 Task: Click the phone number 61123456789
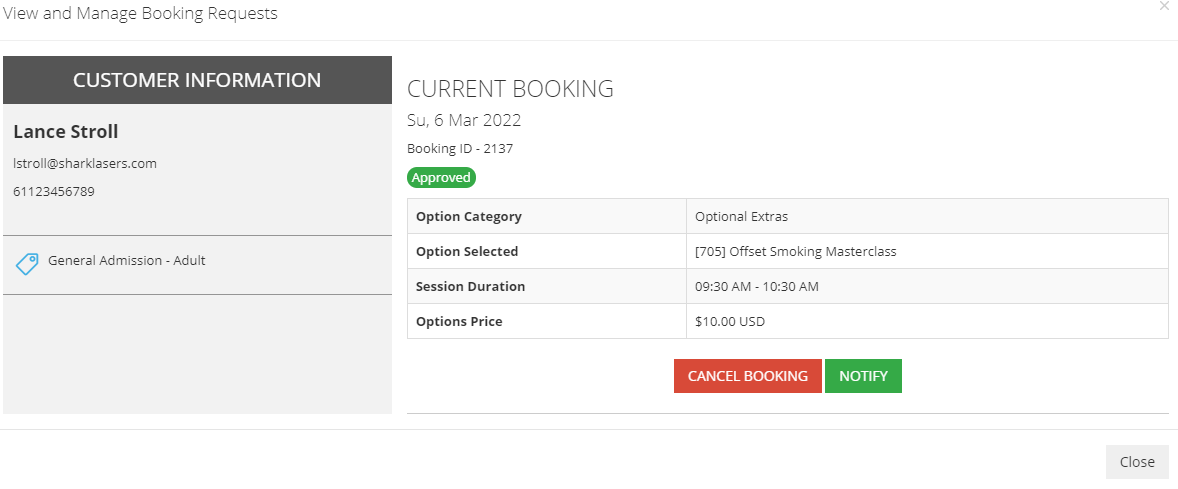click(54, 192)
